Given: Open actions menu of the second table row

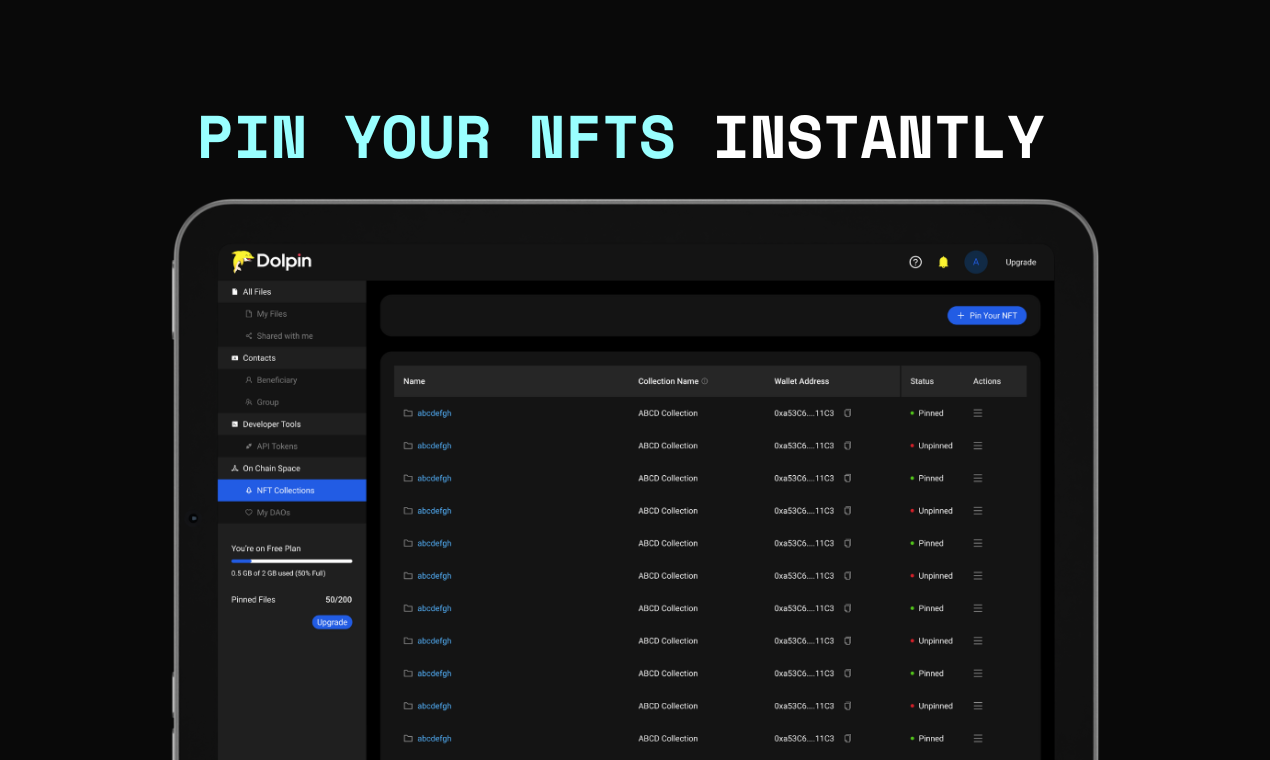Looking at the screenshot, I should (978, 446).
